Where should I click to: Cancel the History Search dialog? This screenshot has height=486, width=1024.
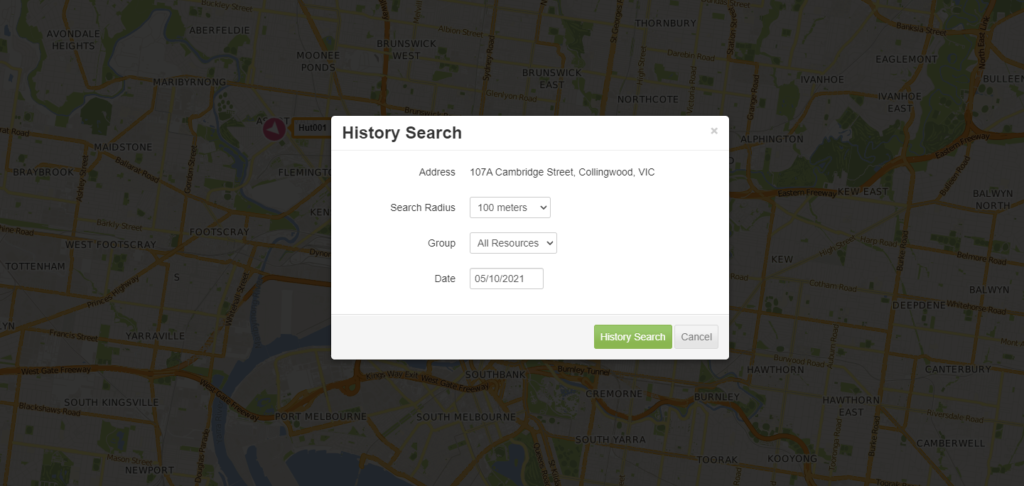(696, 337)
